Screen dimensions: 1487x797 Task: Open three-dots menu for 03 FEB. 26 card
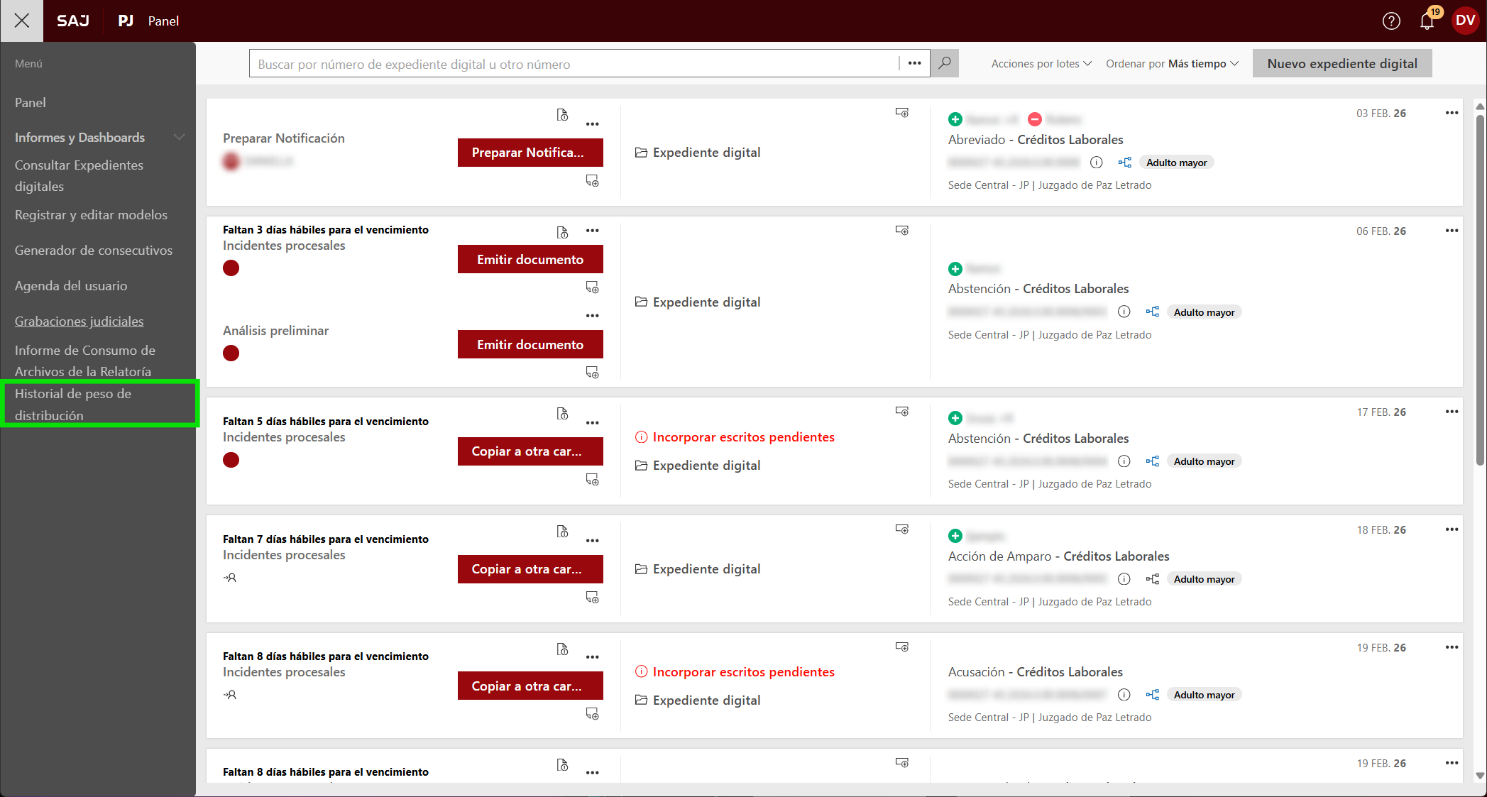tap(1452, 113)
